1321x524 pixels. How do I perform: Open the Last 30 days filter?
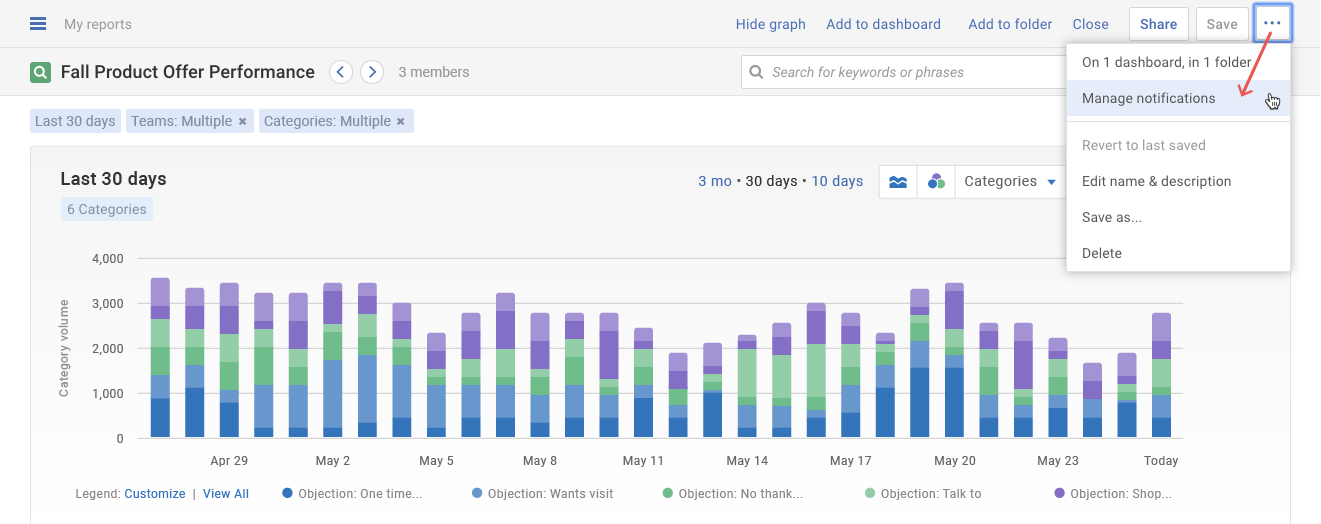(x=75, y=121)
